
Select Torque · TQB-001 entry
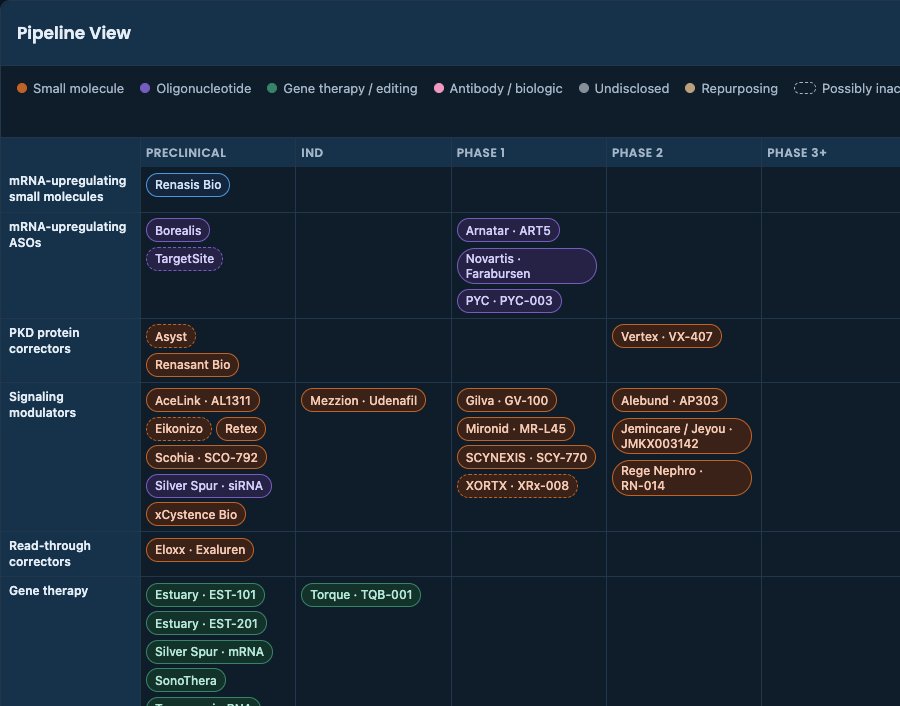pyautogui.click(x=361, y=595)
